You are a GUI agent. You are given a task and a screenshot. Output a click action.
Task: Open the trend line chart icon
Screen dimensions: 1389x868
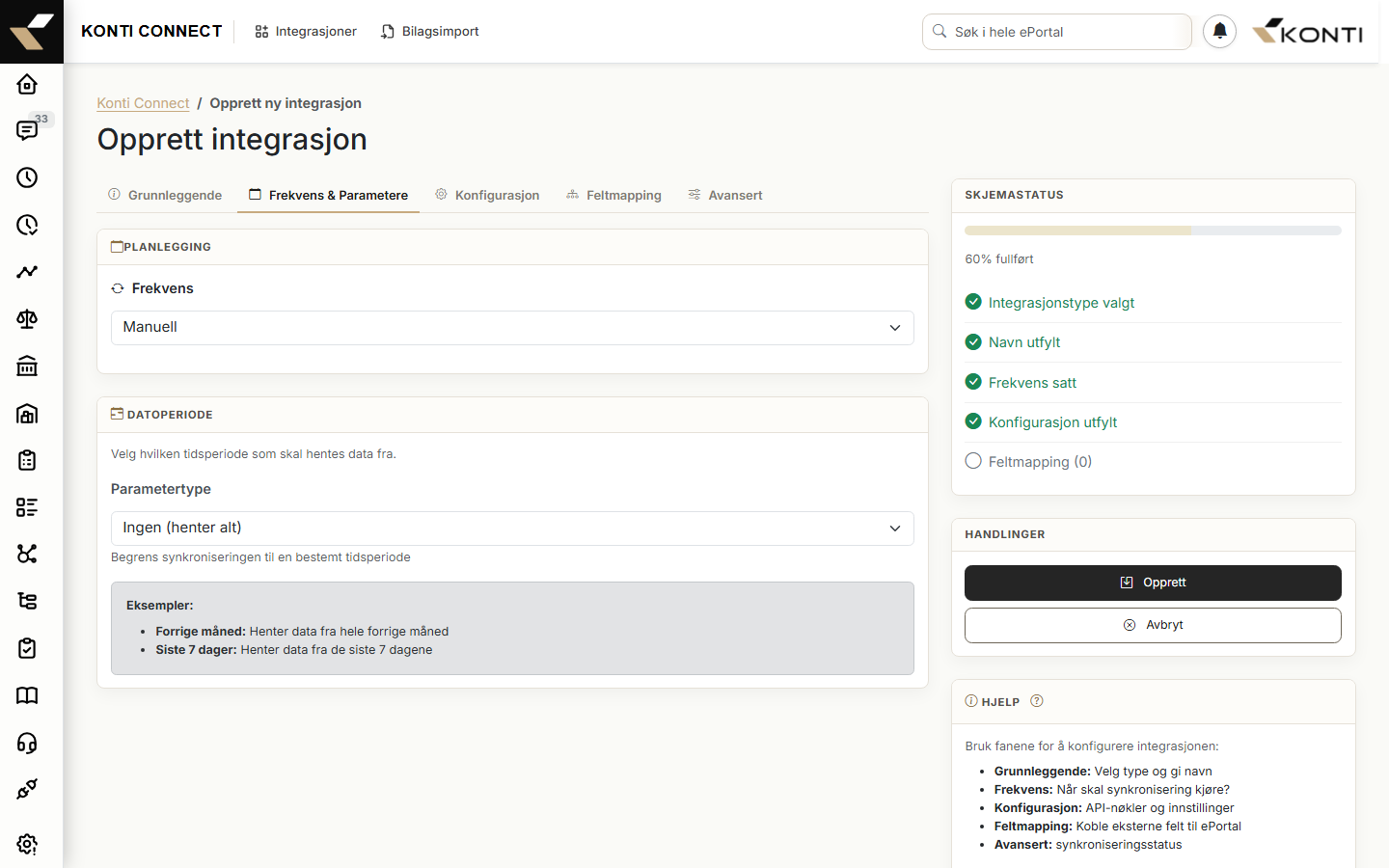point(27,272)
